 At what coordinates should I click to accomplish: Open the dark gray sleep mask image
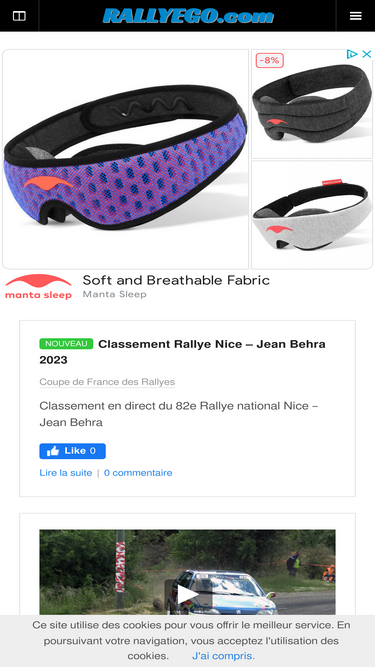pyautogui.click(x=312, y=104)
